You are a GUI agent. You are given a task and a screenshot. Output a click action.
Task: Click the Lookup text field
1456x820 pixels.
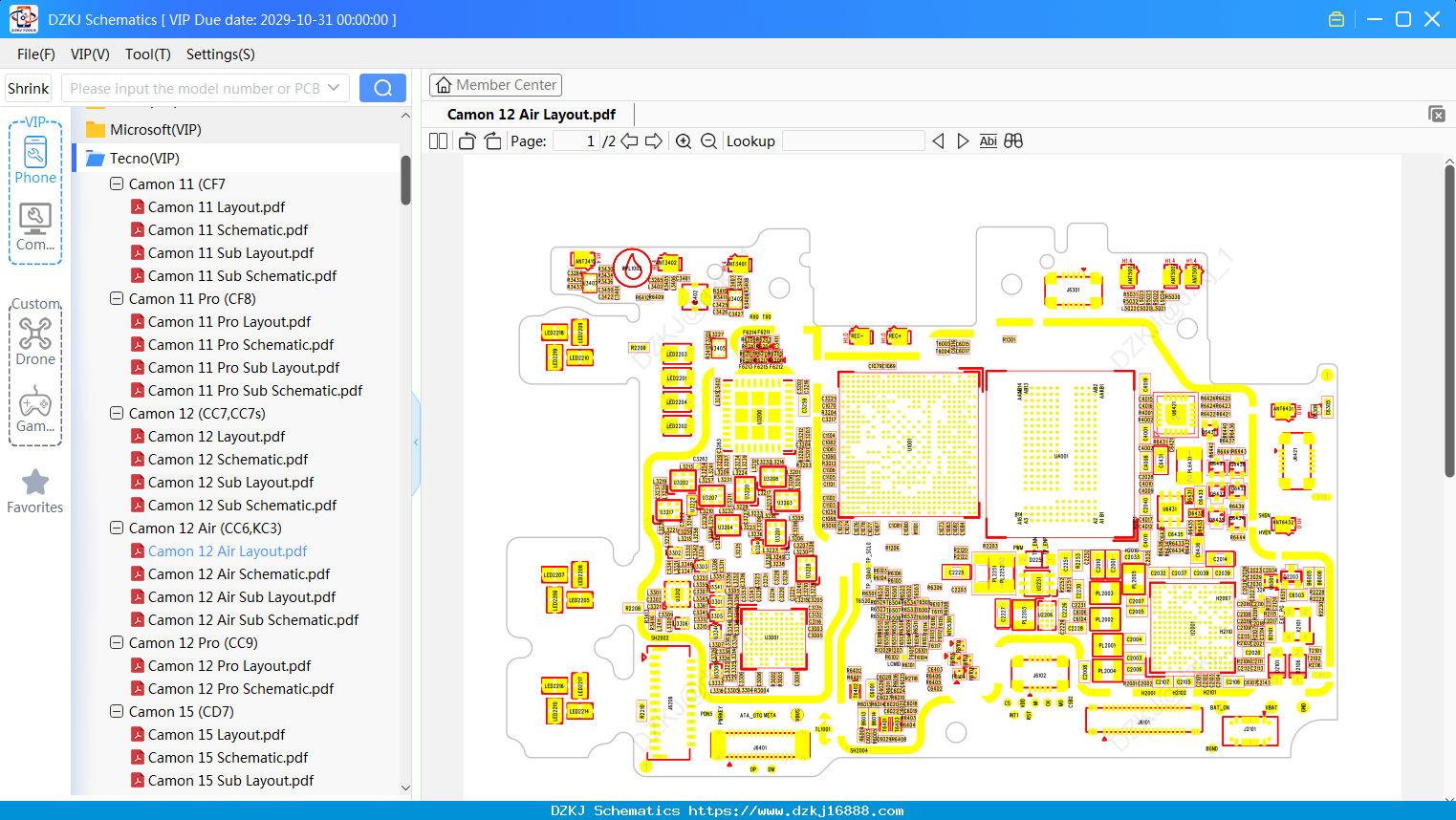(854, 141)
